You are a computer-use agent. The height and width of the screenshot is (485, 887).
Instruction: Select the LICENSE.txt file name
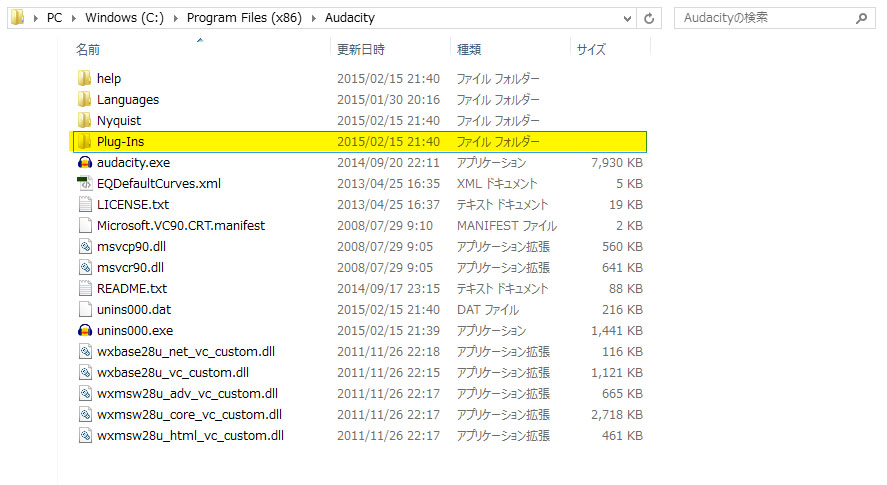coord(133,205)
